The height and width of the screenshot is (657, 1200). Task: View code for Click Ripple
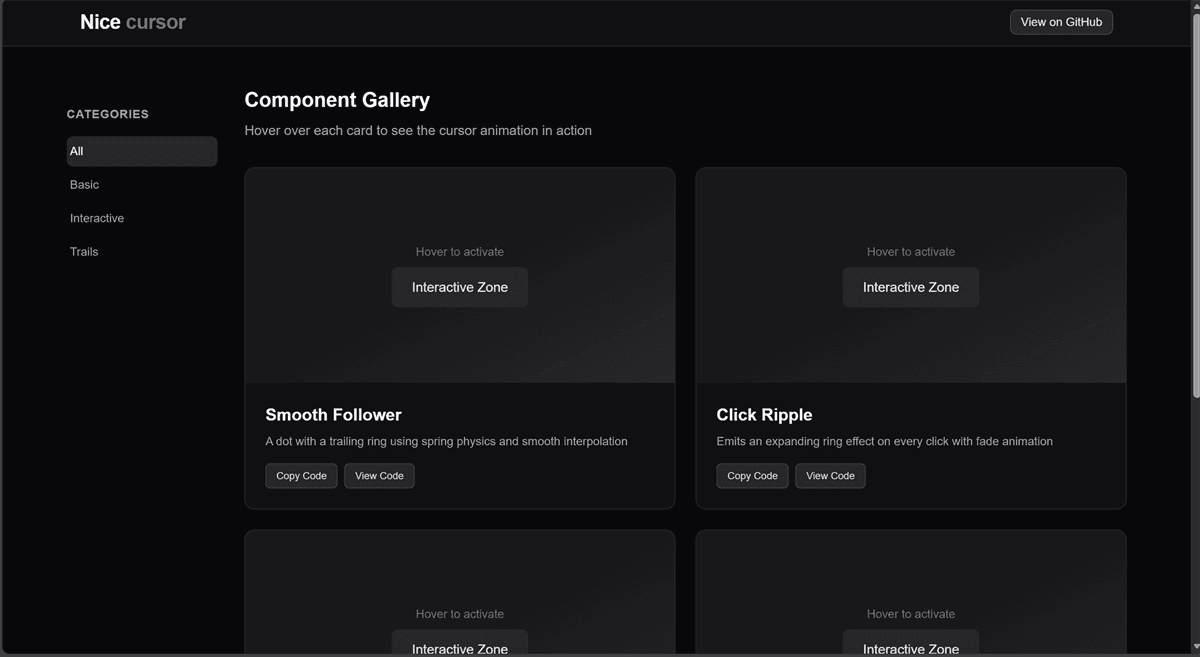(x=830, y=476)
